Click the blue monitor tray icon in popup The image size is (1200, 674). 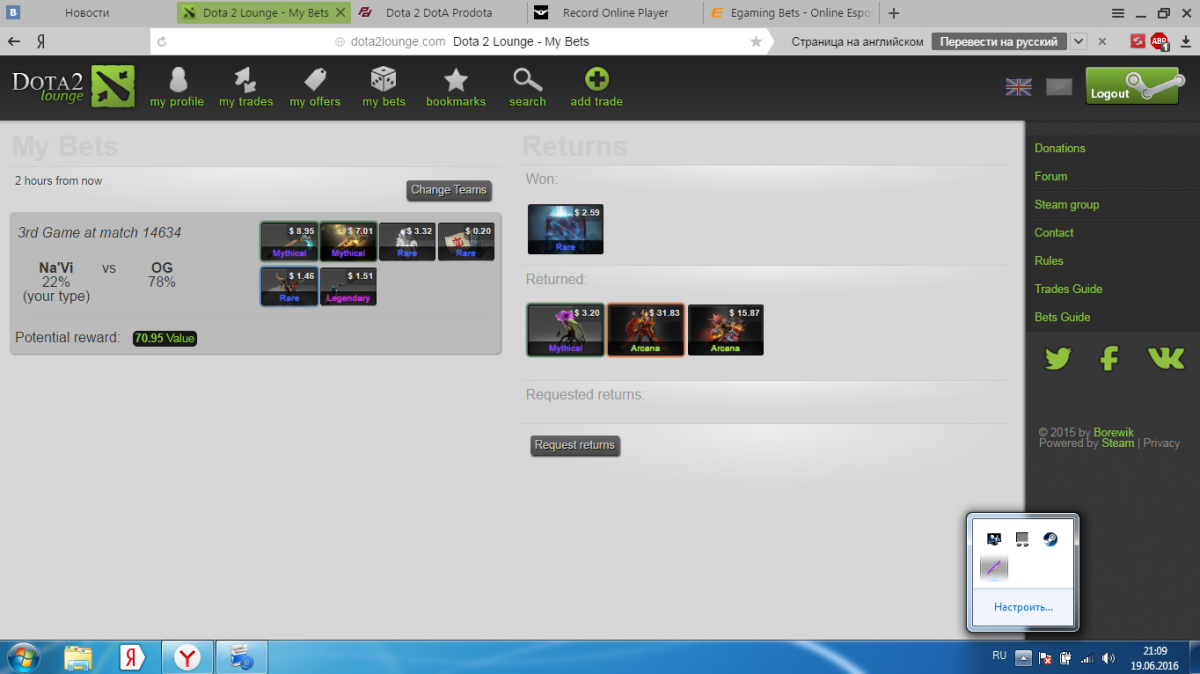point(994,539)
